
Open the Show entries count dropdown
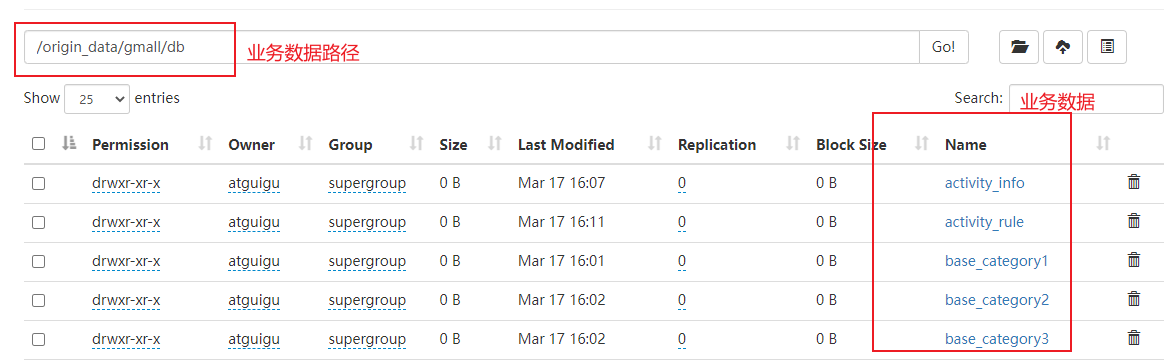click(x=97, y=98)
